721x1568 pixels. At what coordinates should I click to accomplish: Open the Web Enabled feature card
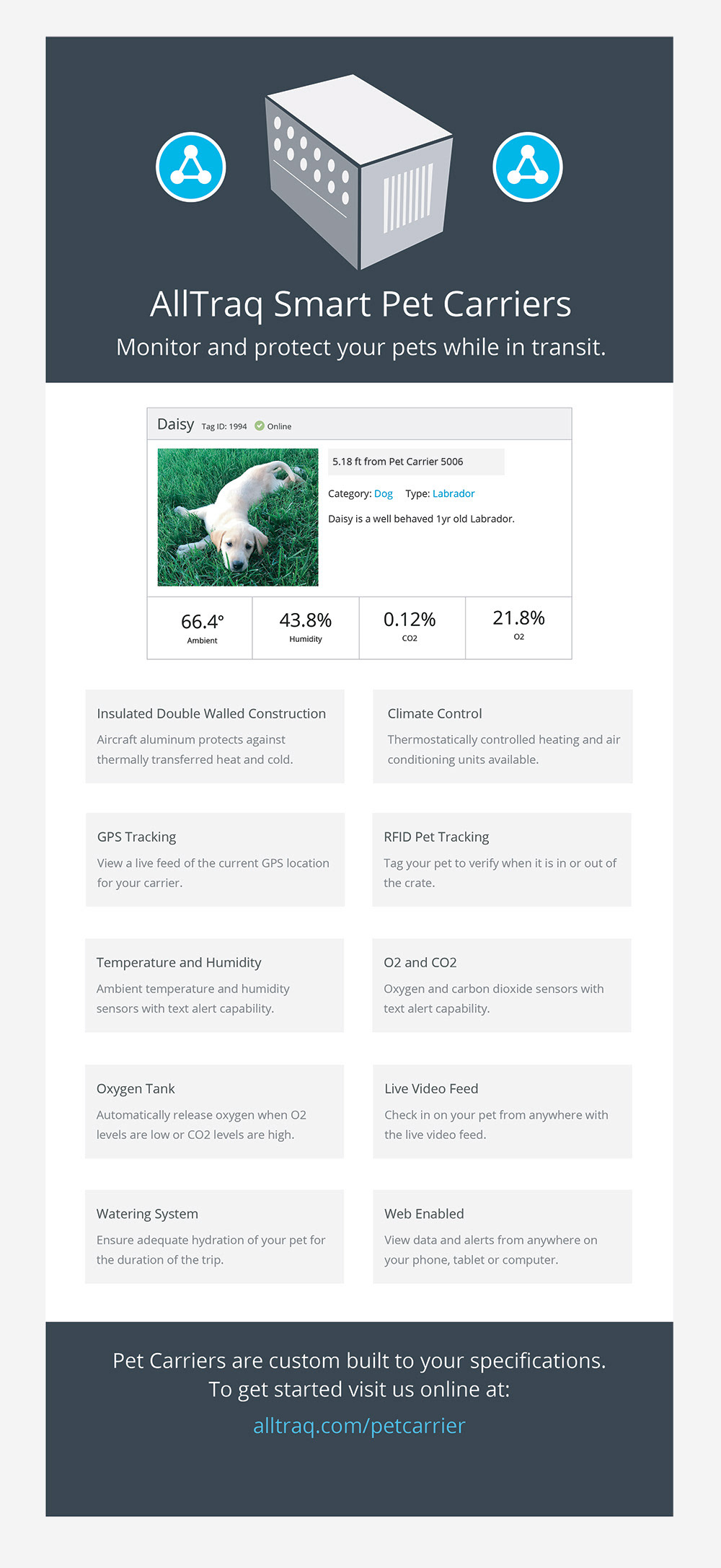click(x=503, y=1236)
